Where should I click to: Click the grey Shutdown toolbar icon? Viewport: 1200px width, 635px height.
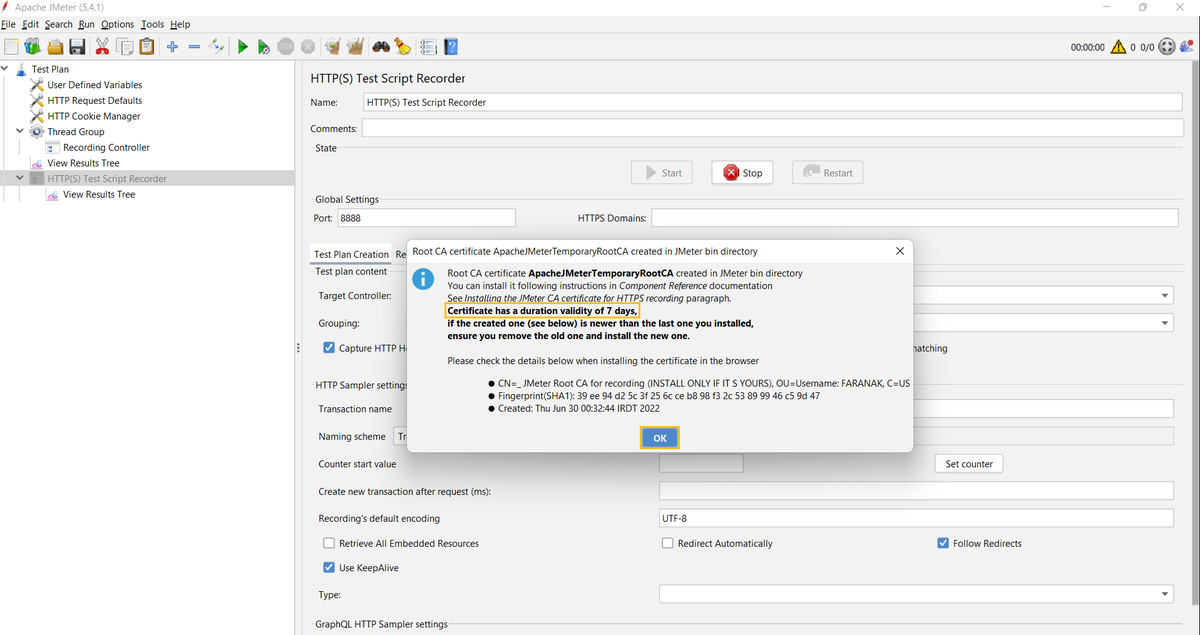pyautogui.click(x=308, y=46)
